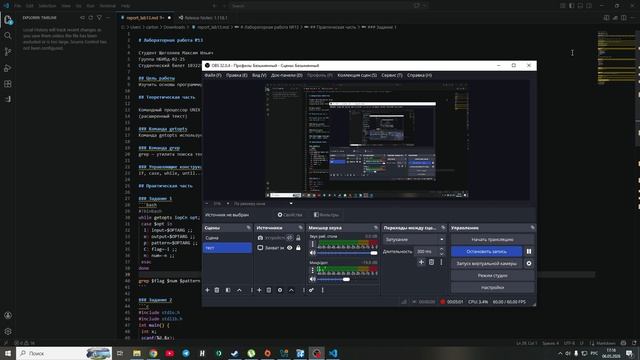Click Start Streaming button in OBS
This screenshot has width=640, height=360.
point(492,240)
